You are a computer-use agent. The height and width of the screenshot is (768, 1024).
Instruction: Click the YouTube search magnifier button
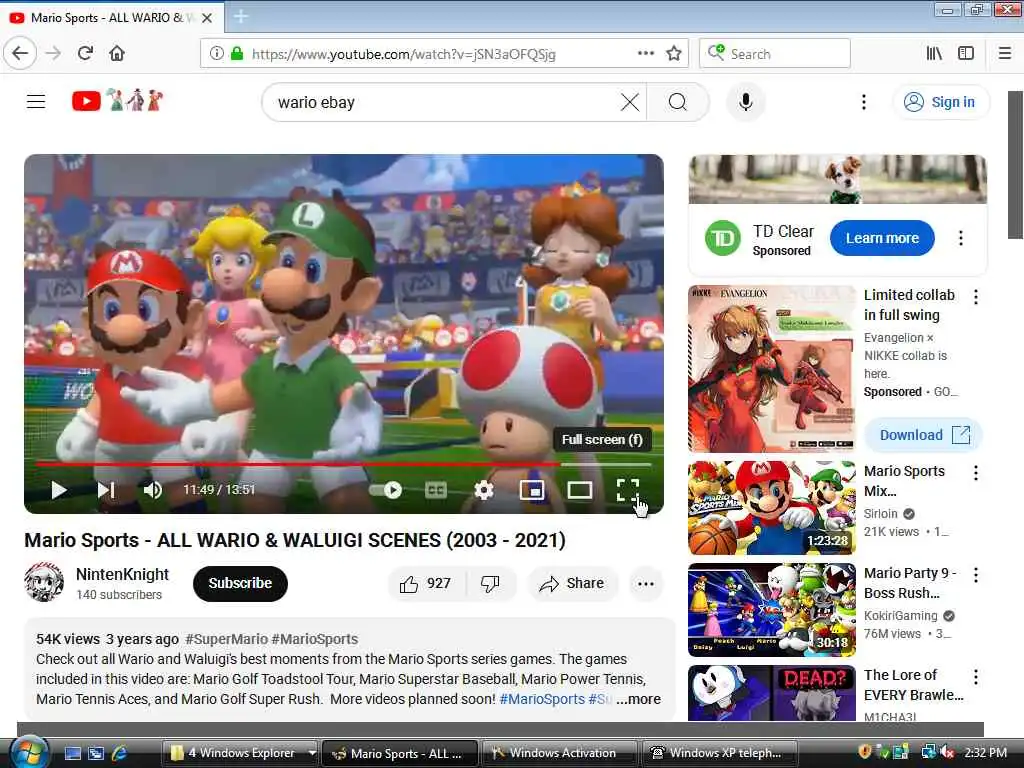coord(678,102)
